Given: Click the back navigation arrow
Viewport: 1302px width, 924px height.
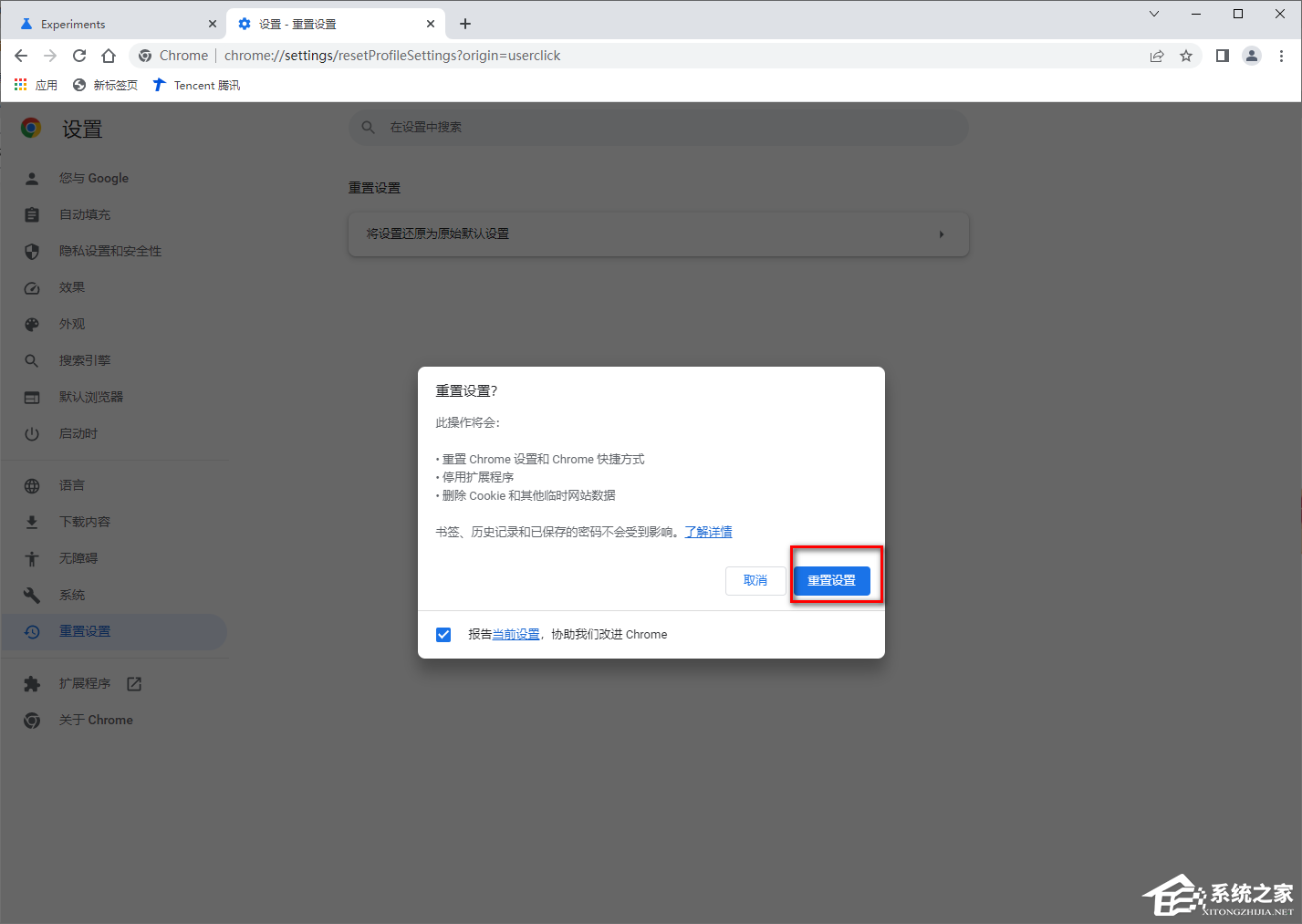Looking at the screenshot, I should tap(21, 56).
